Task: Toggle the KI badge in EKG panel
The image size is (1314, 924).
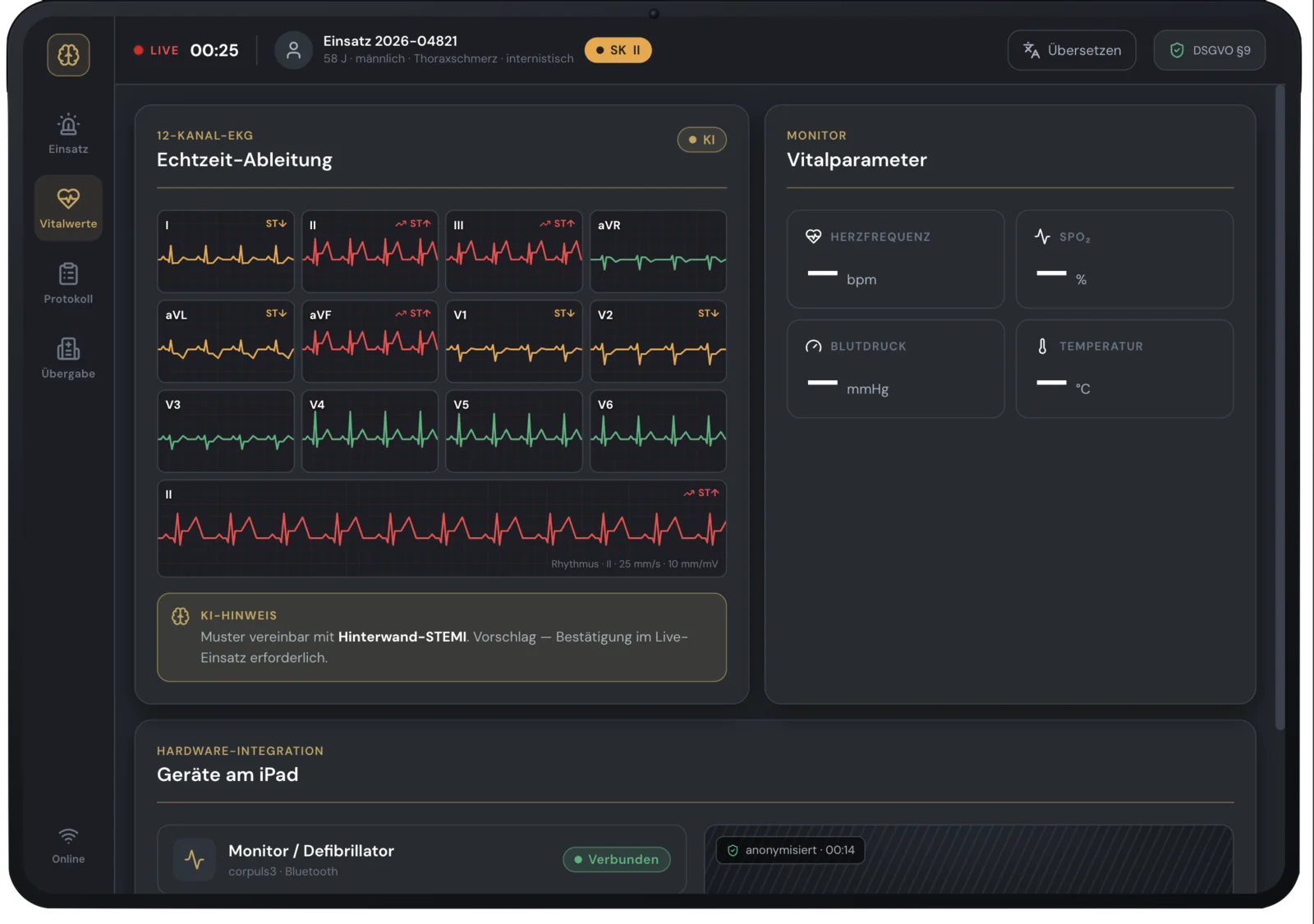Action: [702, 140]
